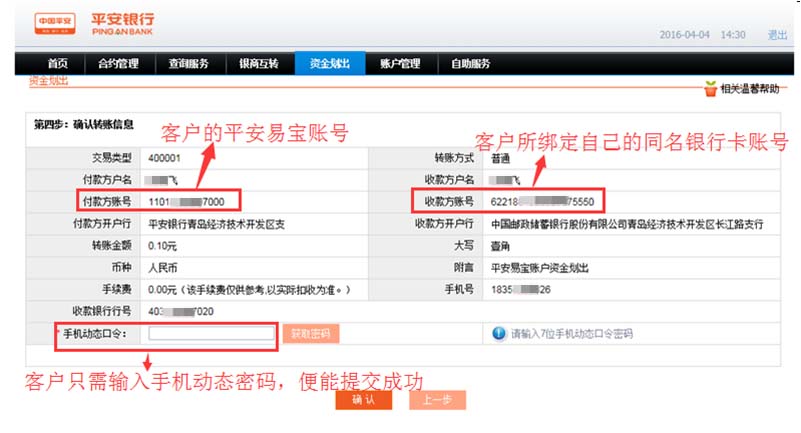The height and width of the screenshot is (433, 801).
Task: Click the 大写 value 壹角
Action: 500,246
